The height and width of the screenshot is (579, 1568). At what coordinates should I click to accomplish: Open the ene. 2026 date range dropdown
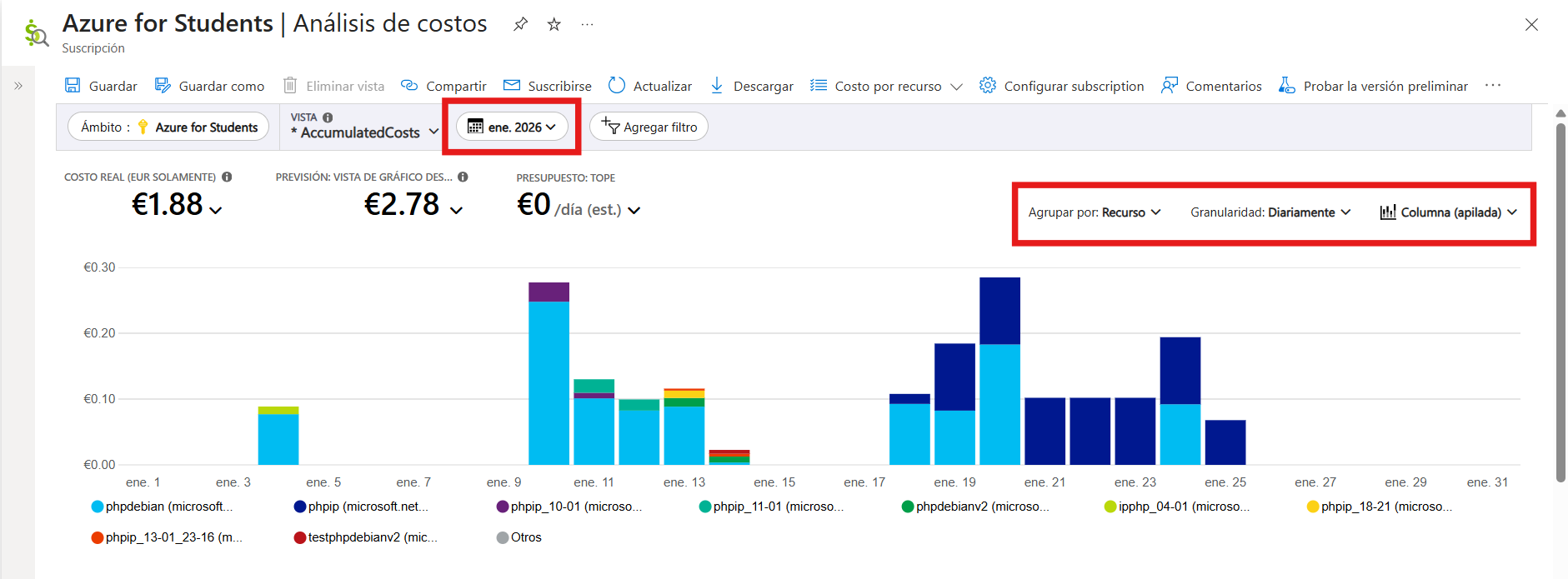tap(512, 127)
